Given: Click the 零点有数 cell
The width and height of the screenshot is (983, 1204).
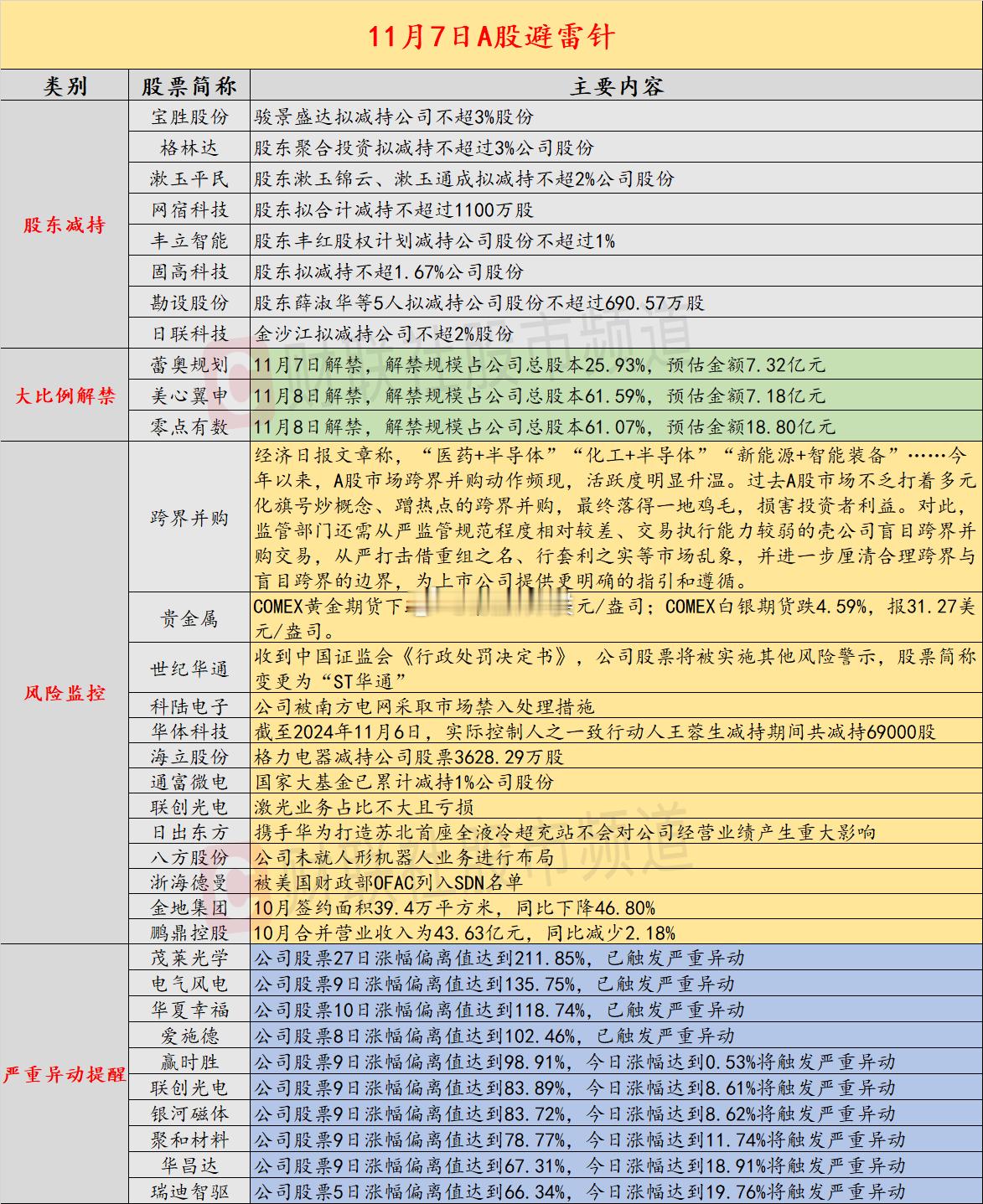Looking at the screenshot, I should pos(189,426).
